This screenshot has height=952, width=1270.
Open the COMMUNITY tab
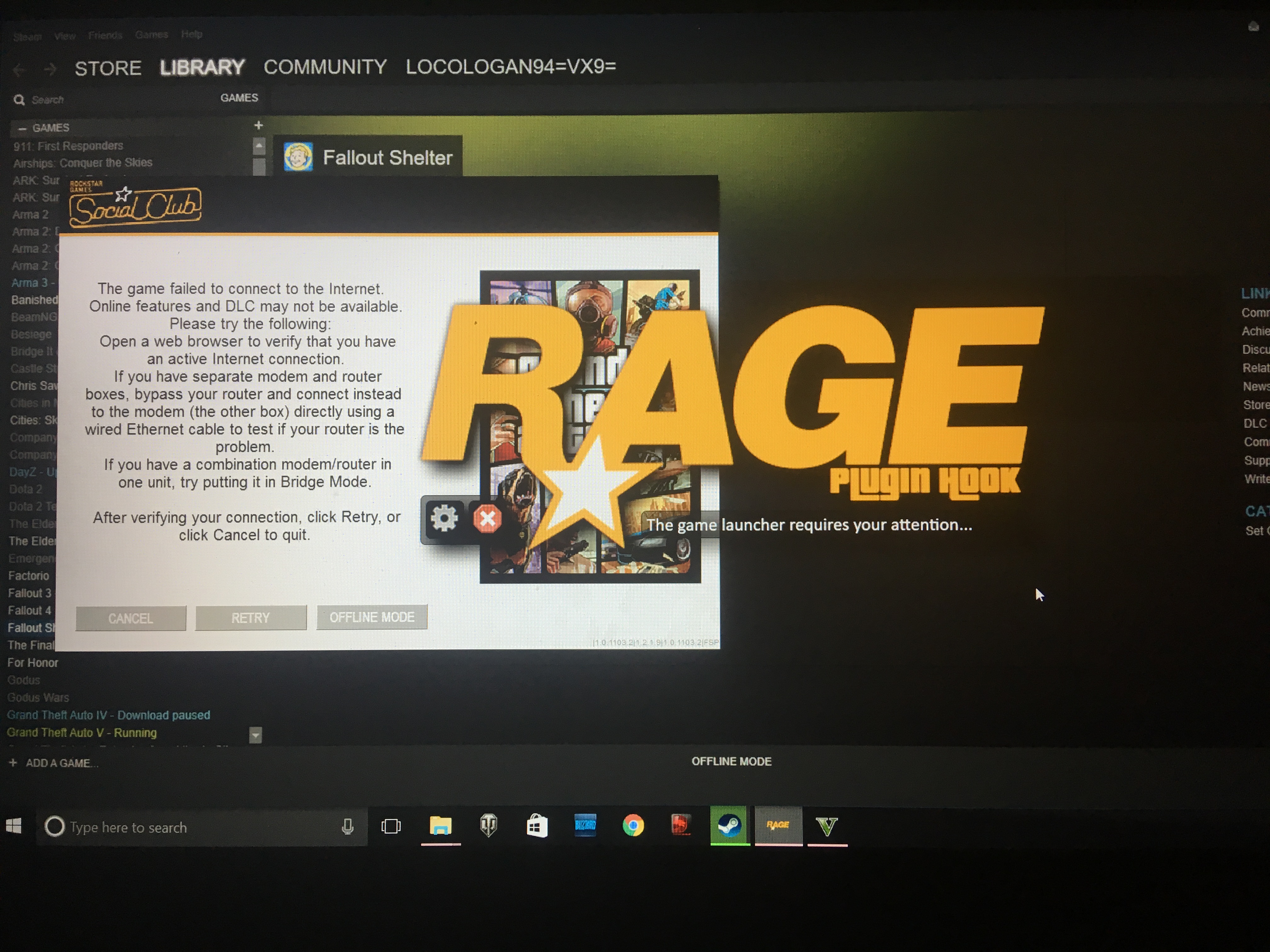[325, 67]
